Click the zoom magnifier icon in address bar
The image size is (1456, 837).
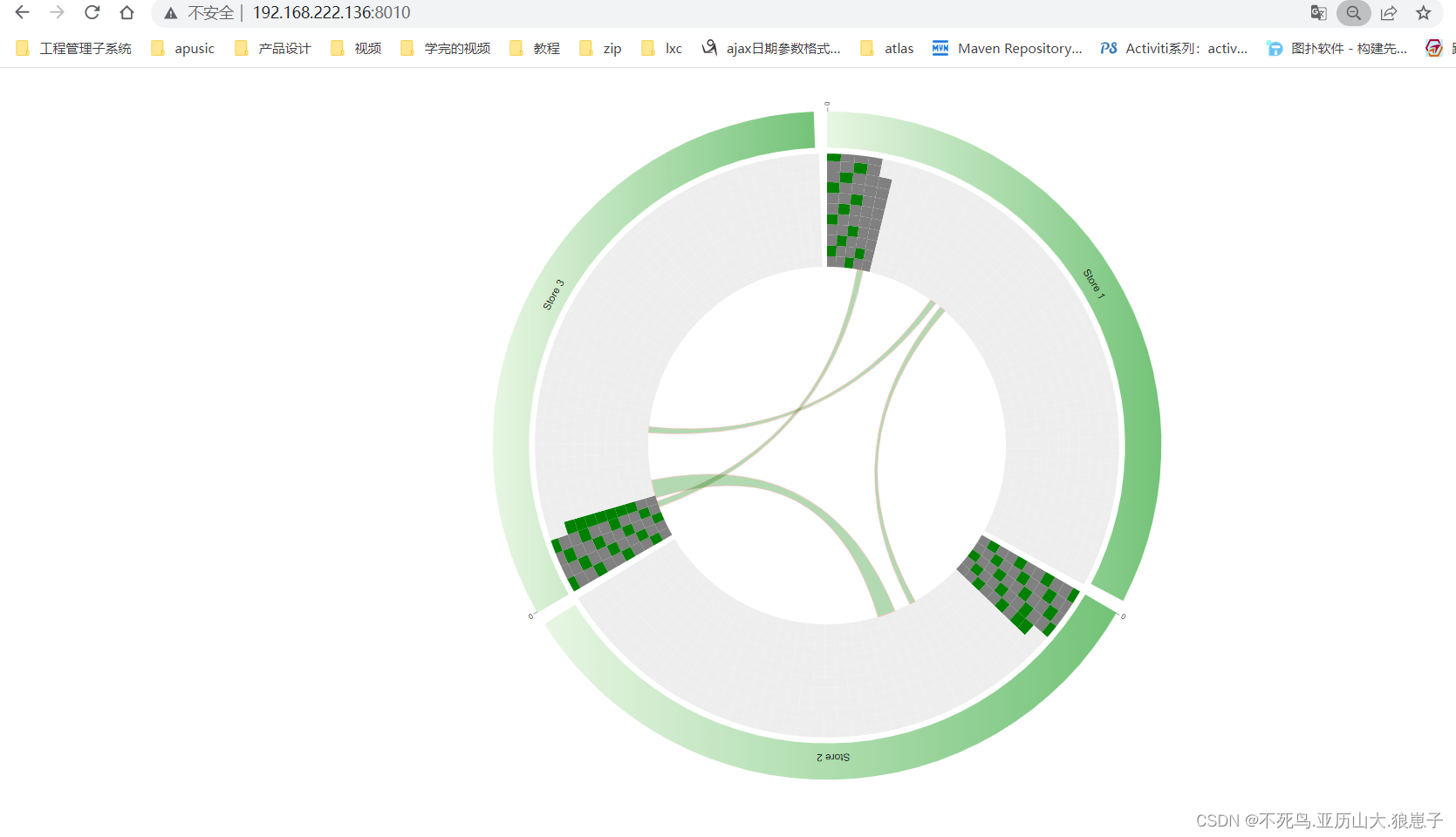click(x=1354, y=12)
